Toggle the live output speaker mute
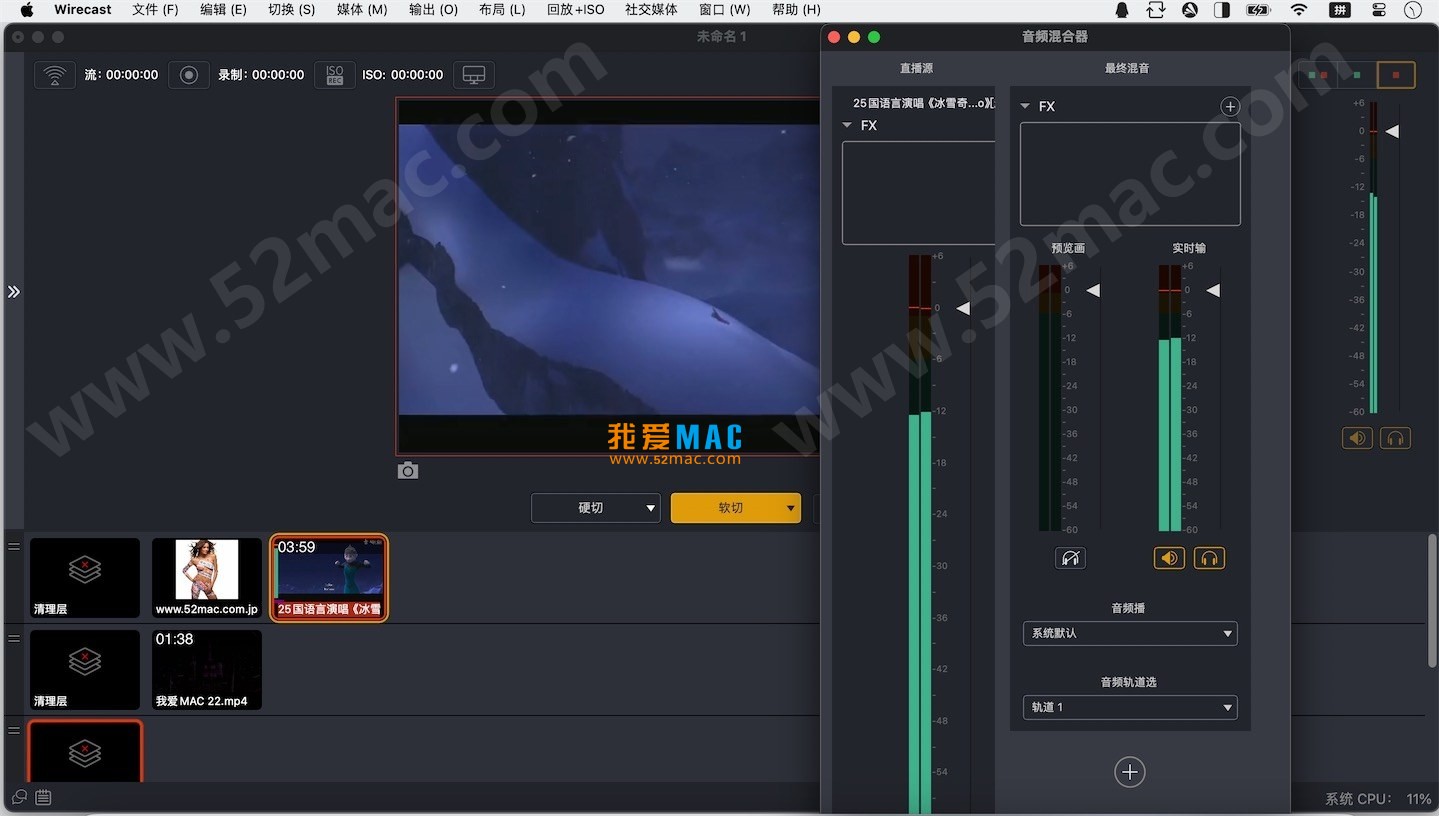 (1169, 558)
